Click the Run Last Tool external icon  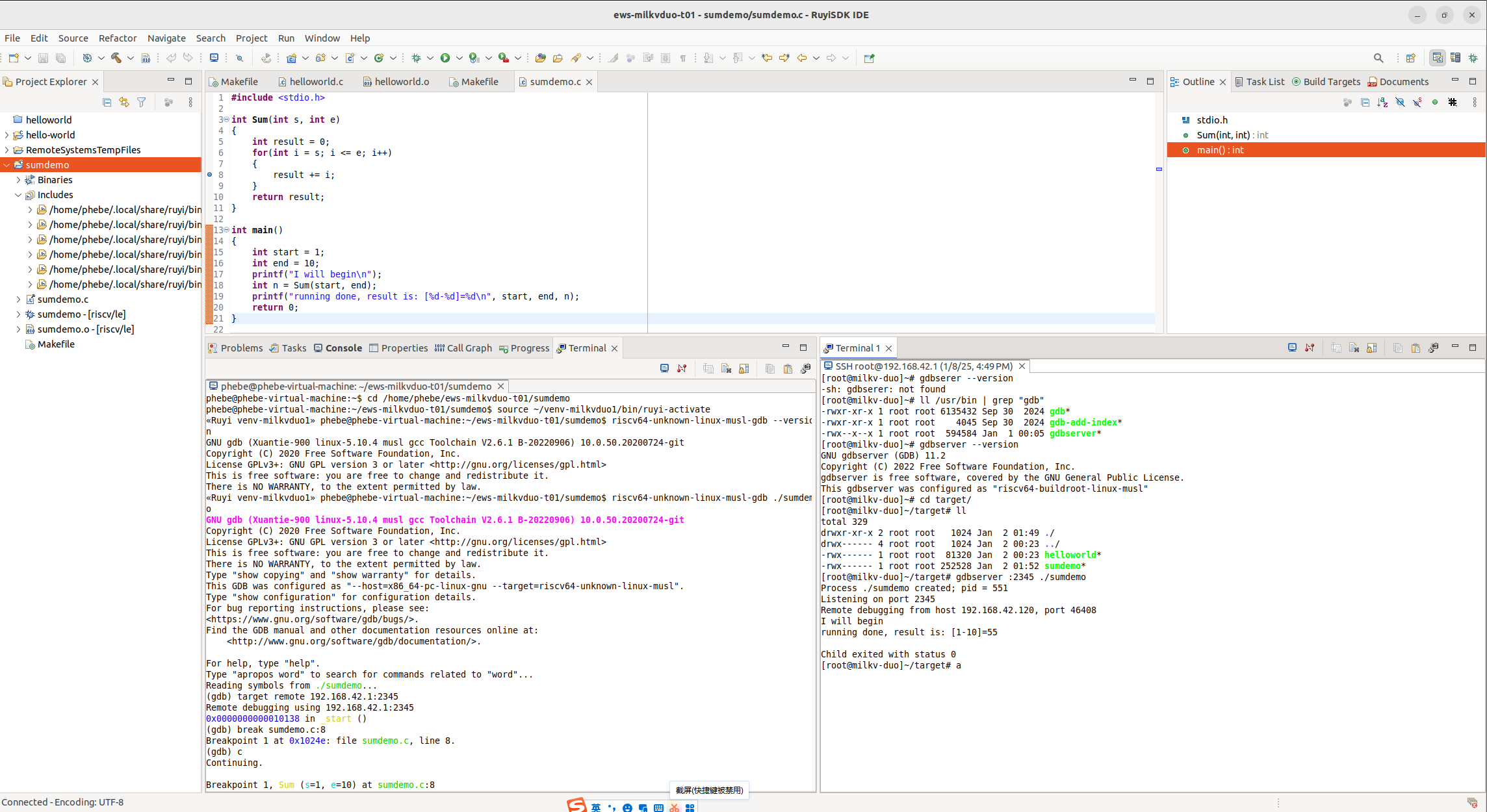pos(504,58)
